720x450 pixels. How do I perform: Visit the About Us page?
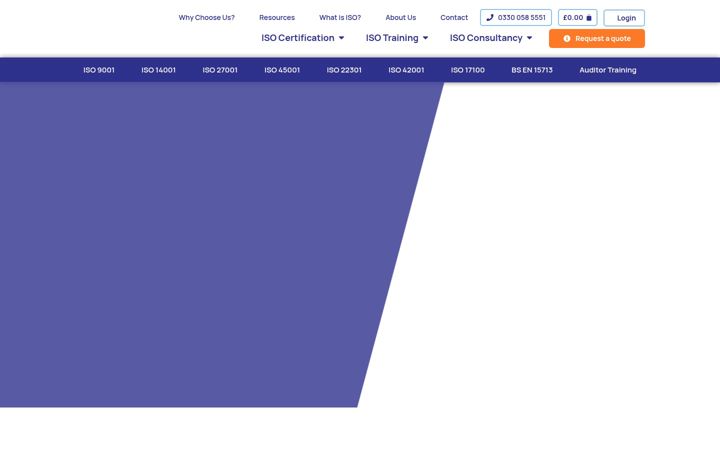(400, 17)
